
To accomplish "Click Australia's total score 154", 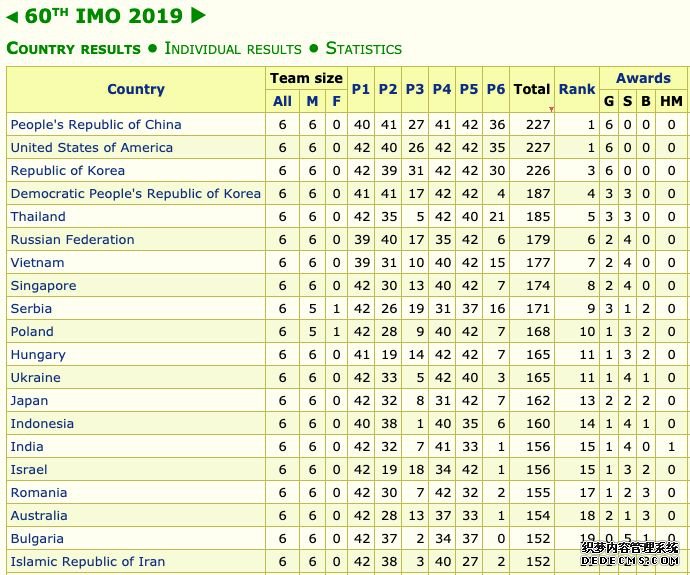I will tap(538, 516).
